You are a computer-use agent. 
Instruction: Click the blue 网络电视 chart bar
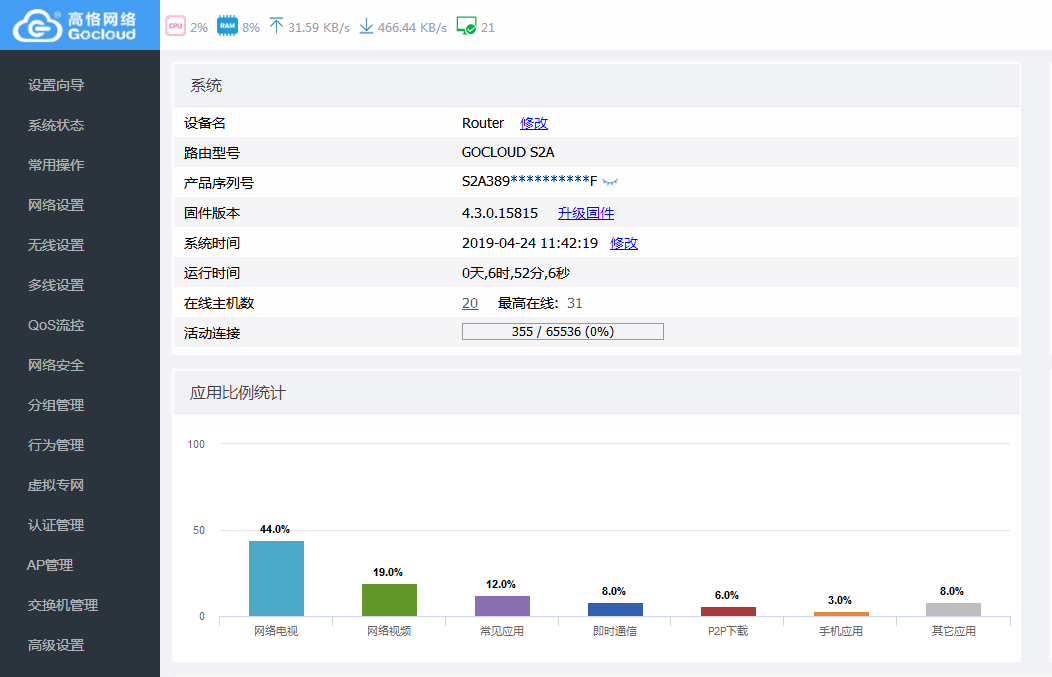[276, 578]
